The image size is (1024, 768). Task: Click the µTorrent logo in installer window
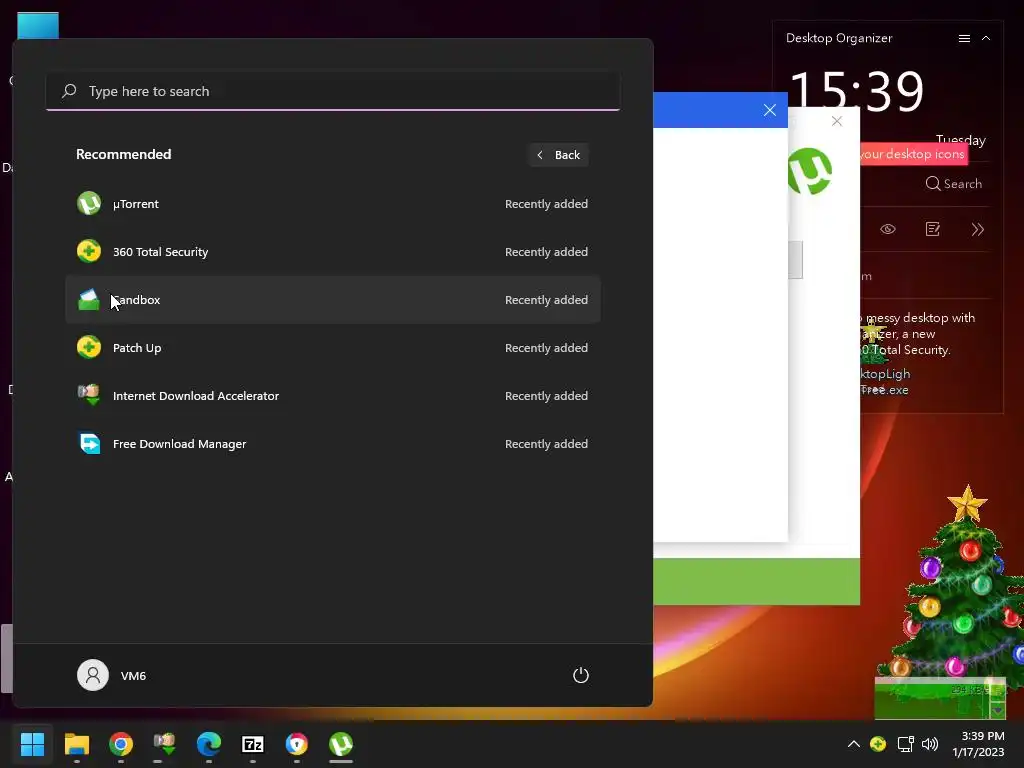(810, 171)
